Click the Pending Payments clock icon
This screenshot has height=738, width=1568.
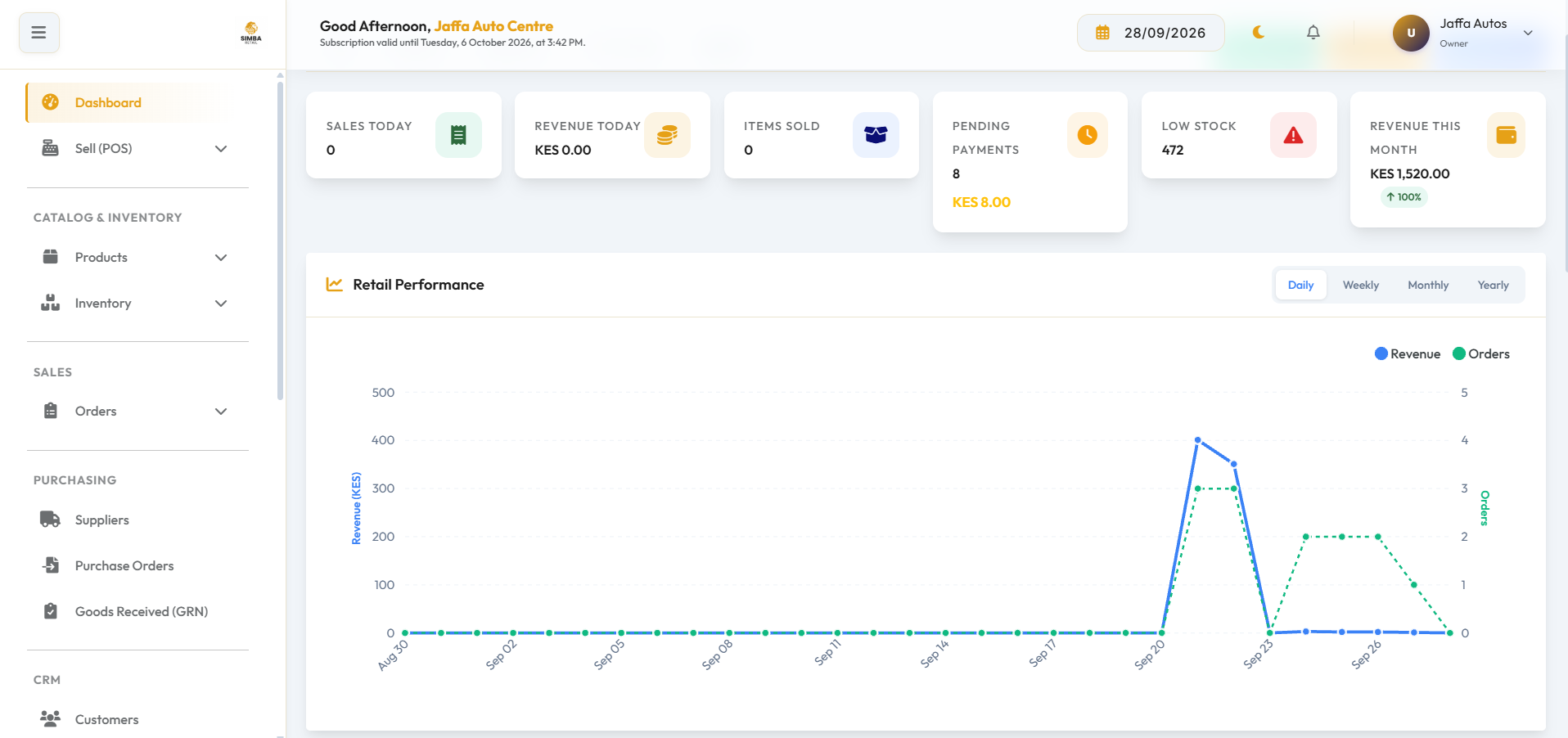tap(1087, 135)
